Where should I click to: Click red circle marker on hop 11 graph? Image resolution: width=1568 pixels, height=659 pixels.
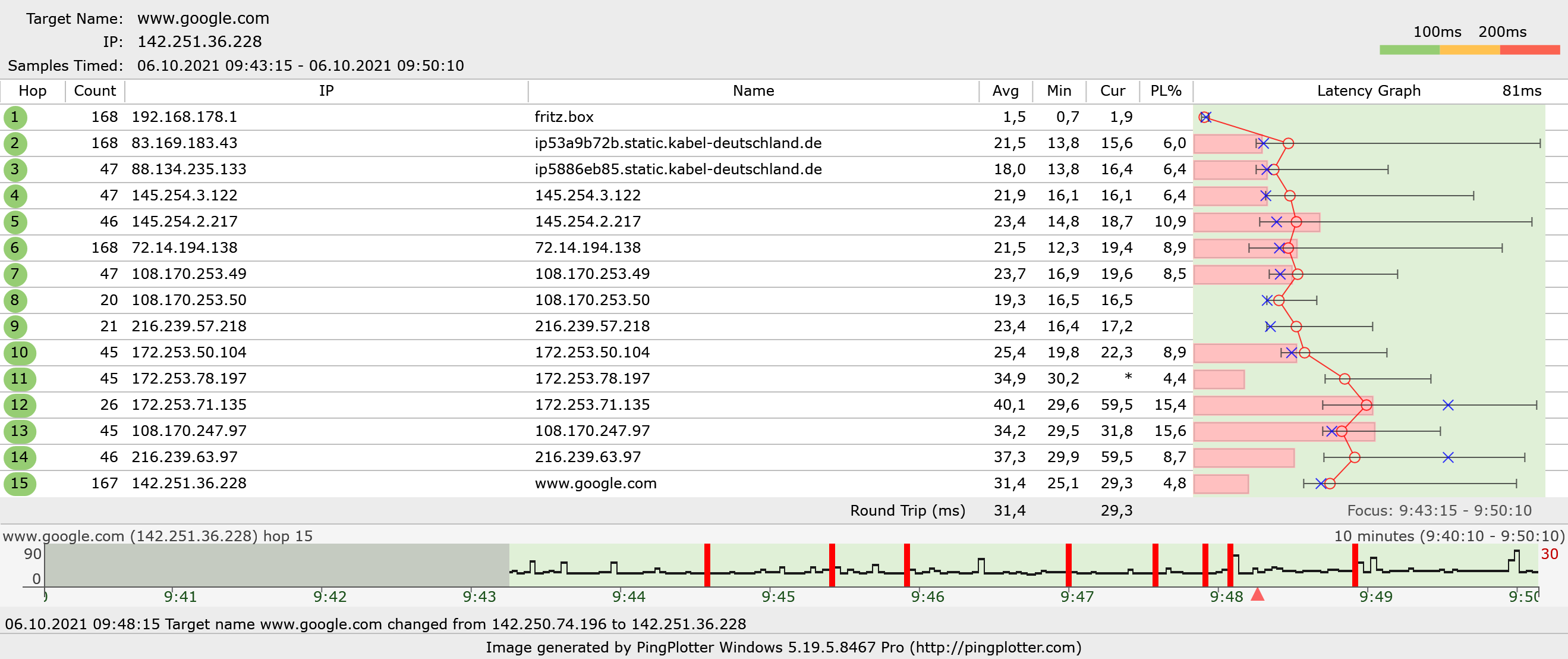click(x=1345, y=379)
